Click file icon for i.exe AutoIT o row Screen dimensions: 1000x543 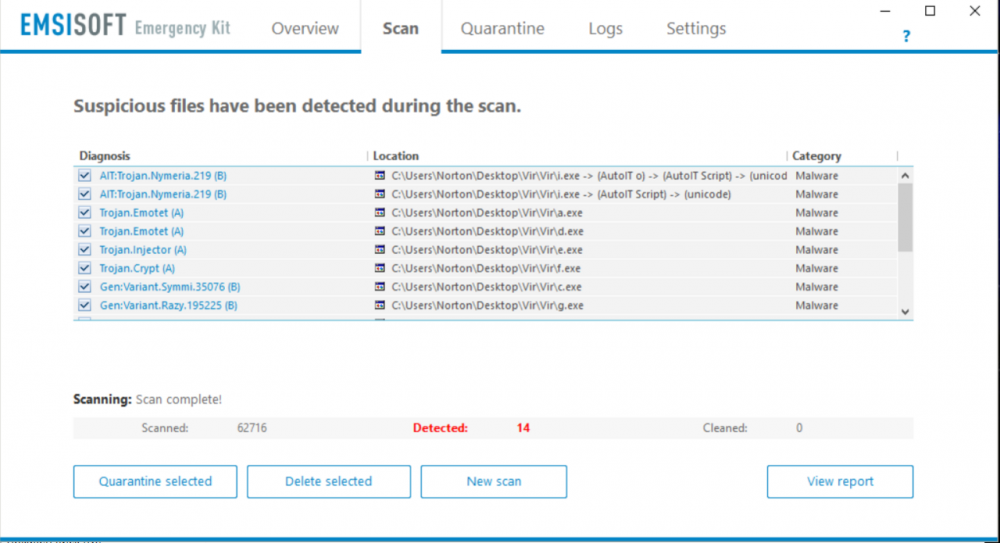point(380,175)
